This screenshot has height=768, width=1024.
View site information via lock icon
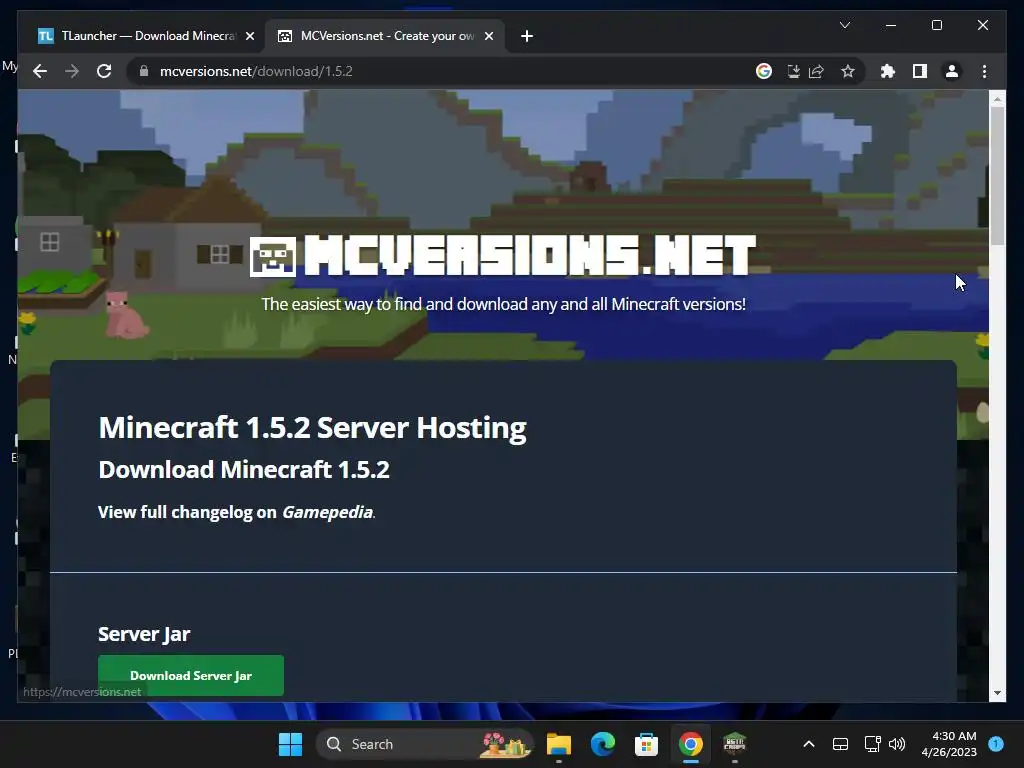[x=144, y=71]
